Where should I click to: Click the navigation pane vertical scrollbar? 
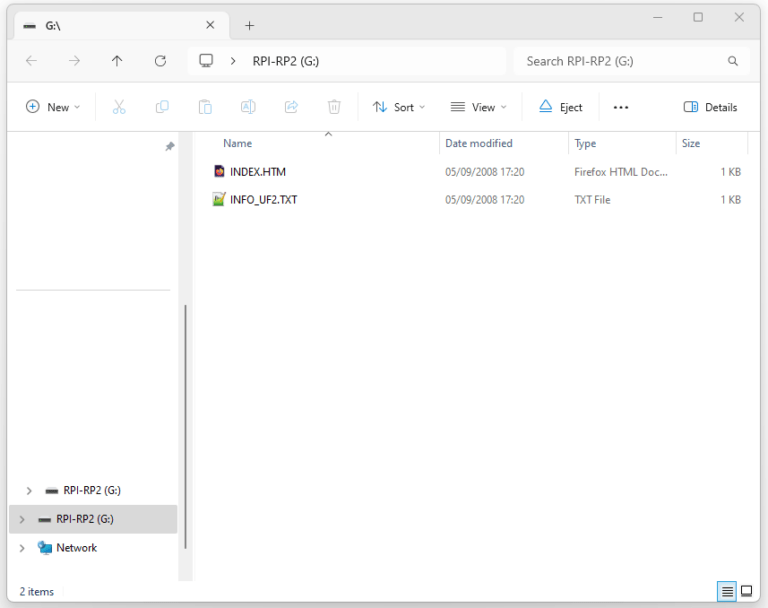click(x=185, y=426)
